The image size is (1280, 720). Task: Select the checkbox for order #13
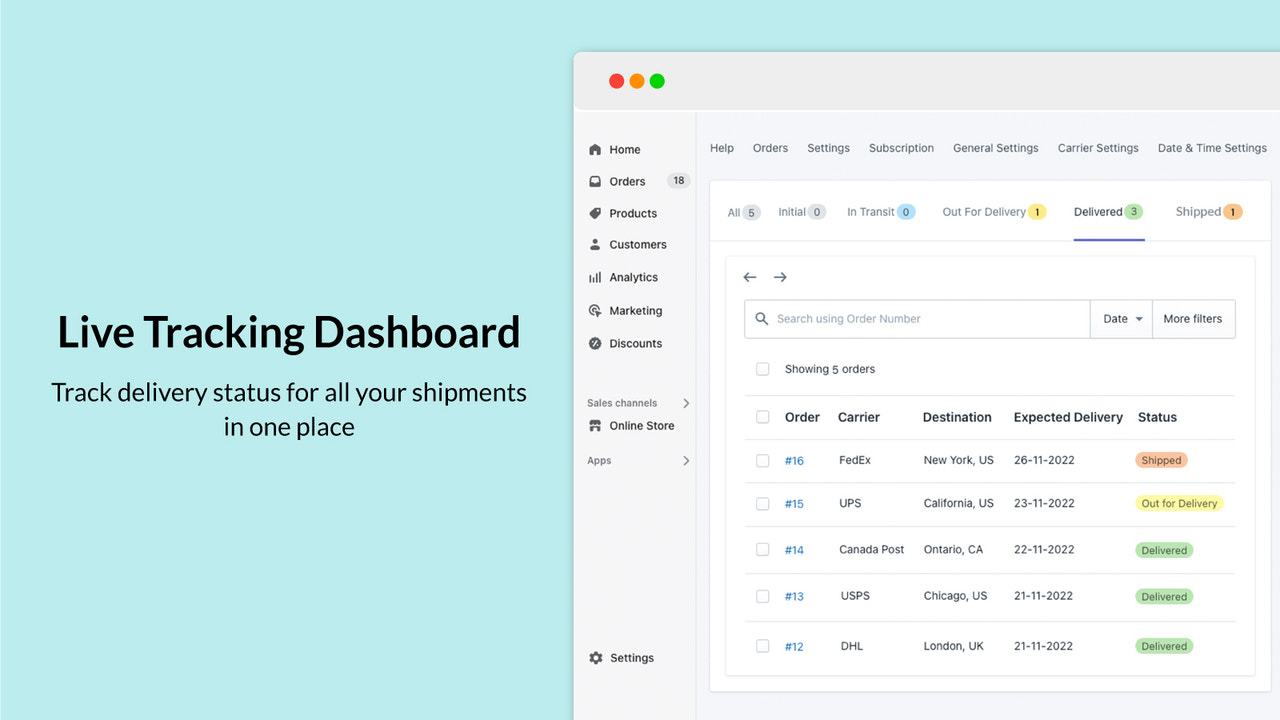(x=763, y=596)
